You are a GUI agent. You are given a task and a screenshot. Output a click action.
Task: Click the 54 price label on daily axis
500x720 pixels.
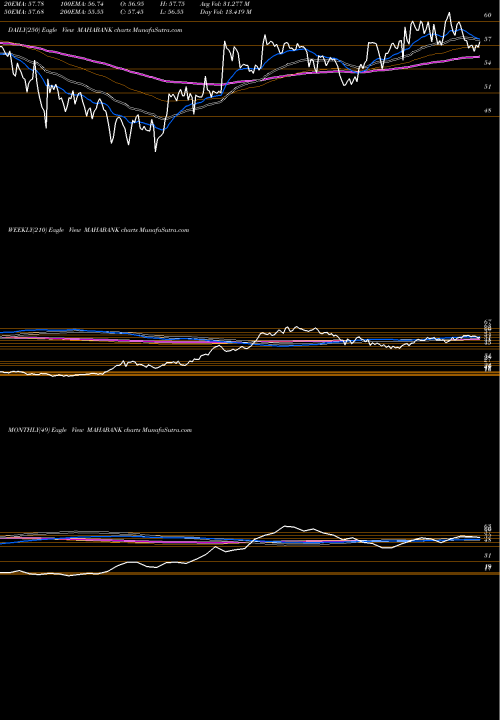tap(488, 62)
